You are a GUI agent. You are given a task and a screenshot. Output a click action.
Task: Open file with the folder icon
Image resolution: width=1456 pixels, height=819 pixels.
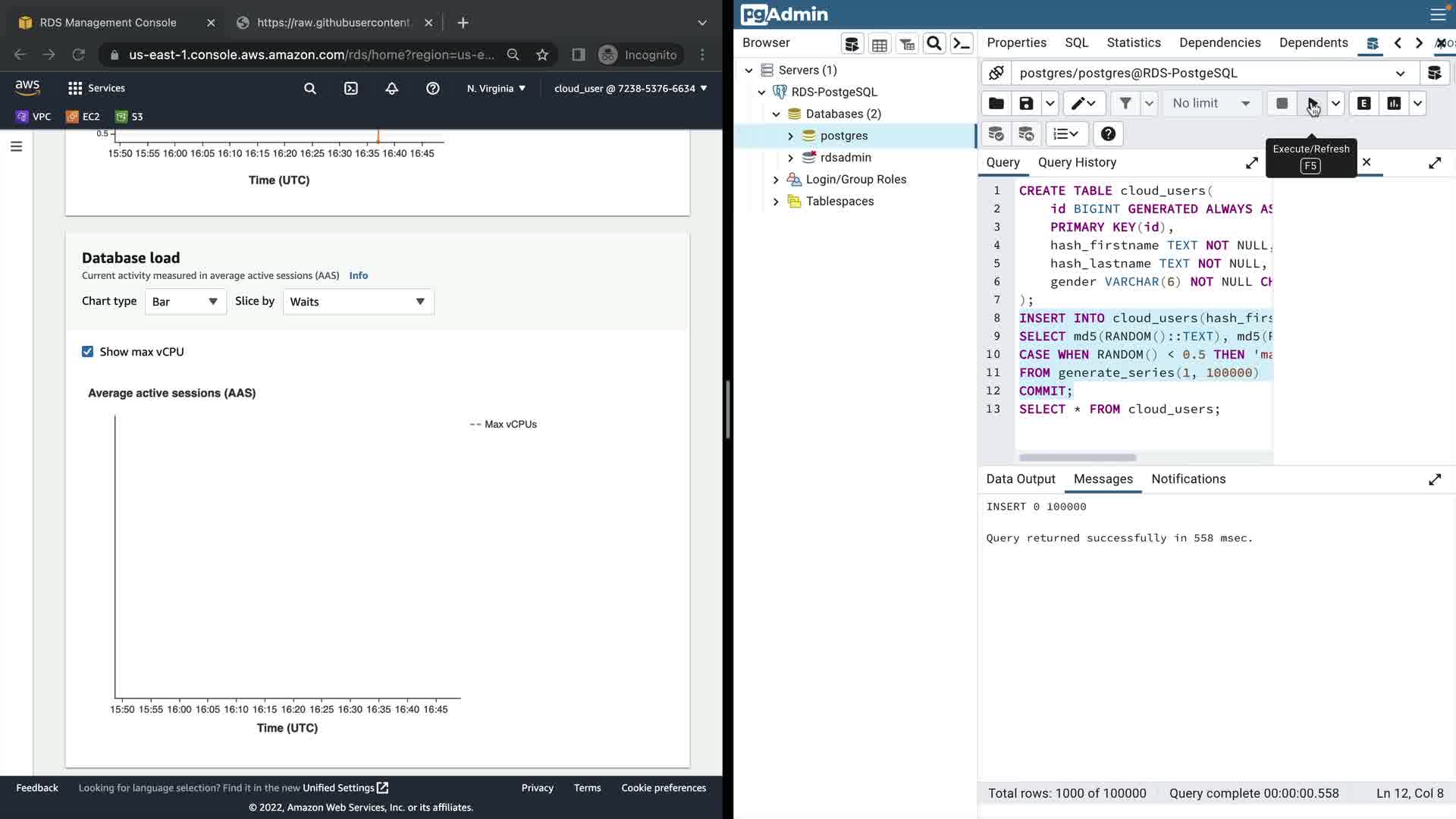click(x=996, y=104)
